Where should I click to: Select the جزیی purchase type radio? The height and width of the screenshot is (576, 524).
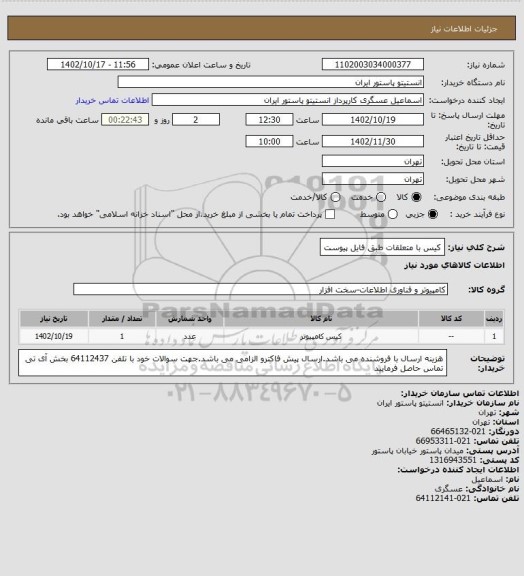click(x=433, y=214)
